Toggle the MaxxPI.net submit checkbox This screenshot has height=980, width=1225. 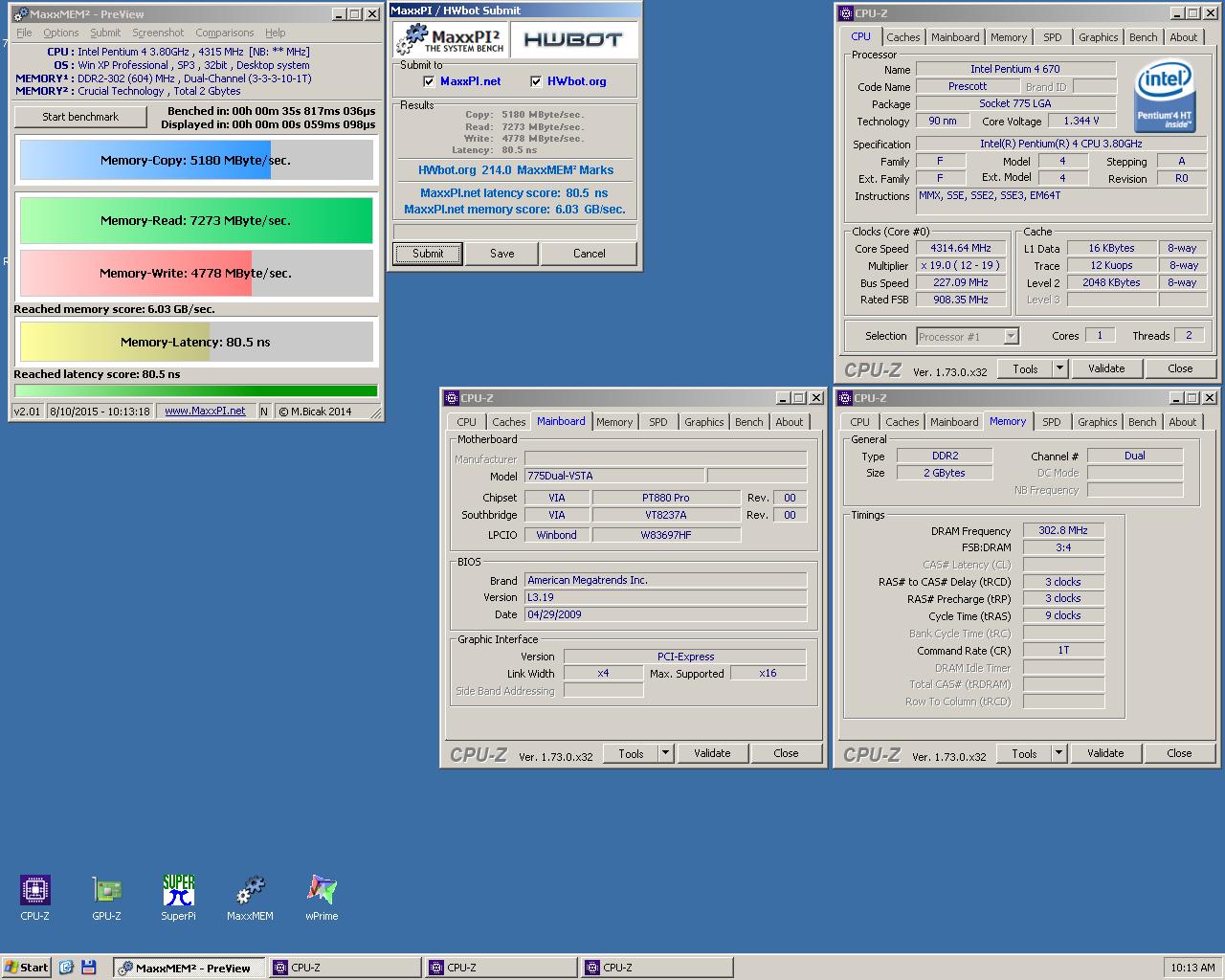point(429,81)
